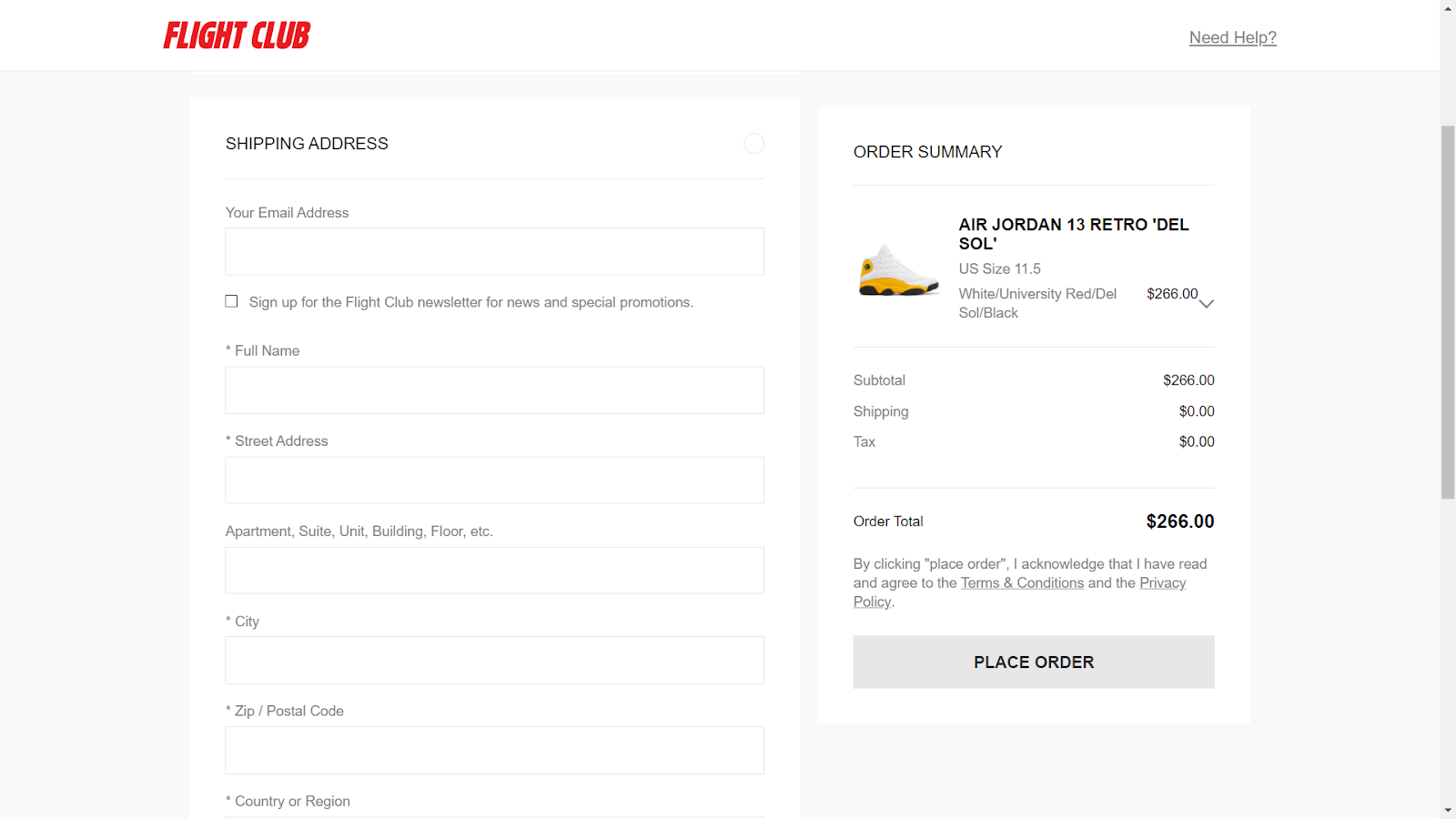Image resolution: width=1456 pixels, height=819 pixels.
Task: Click the Order Summary heading
Action: click(x=927, y=152)
